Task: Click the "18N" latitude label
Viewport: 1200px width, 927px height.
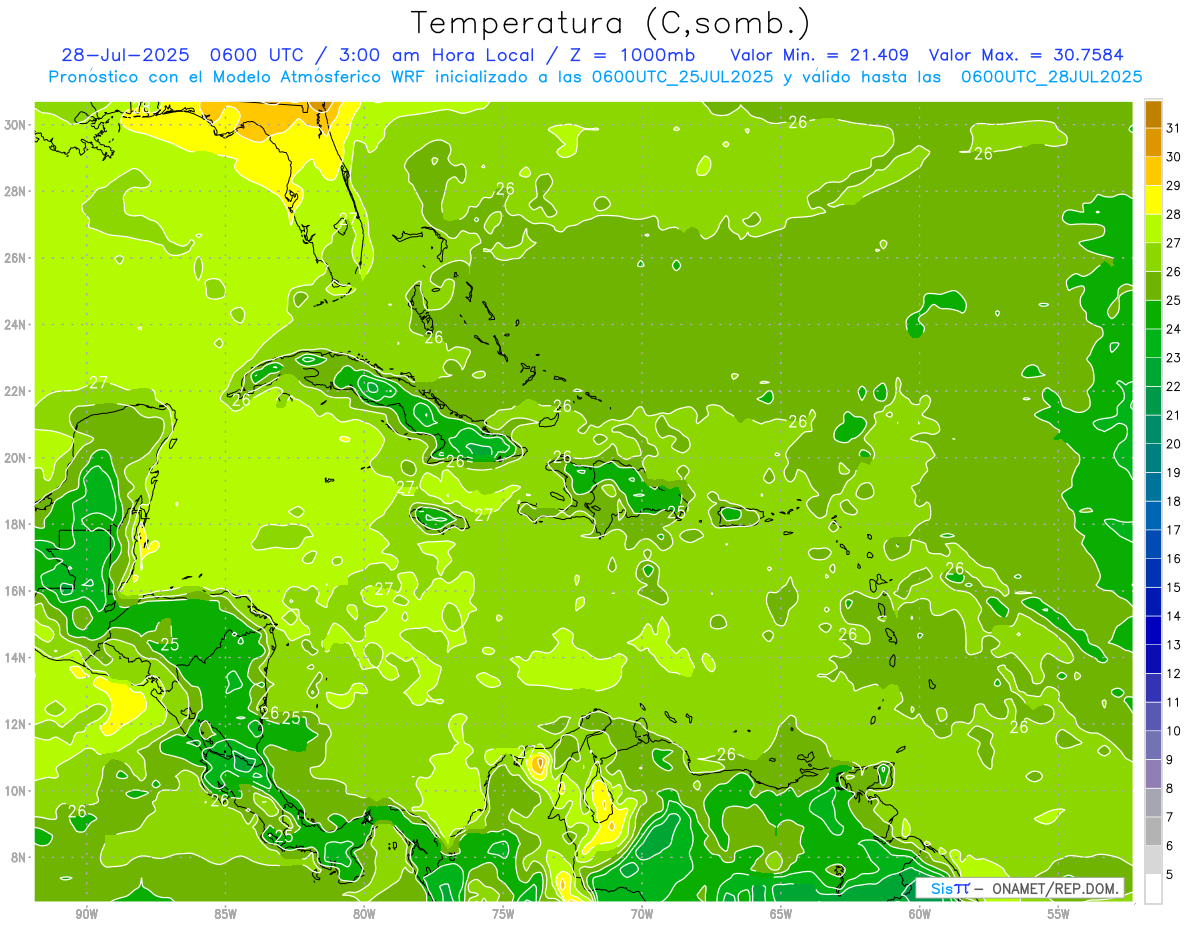Action: [x=15, y=524]
